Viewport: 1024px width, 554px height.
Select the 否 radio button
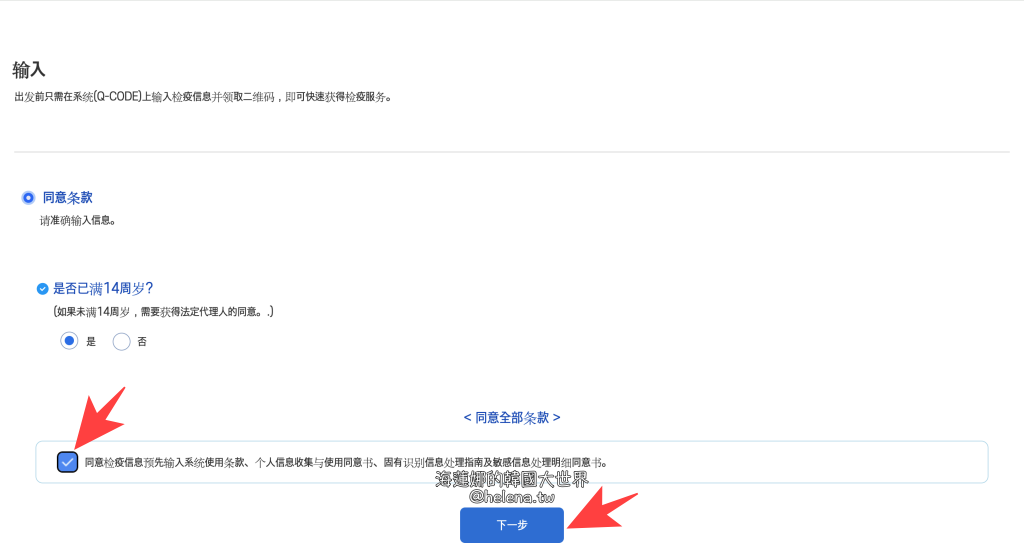(x=122, y=341)
